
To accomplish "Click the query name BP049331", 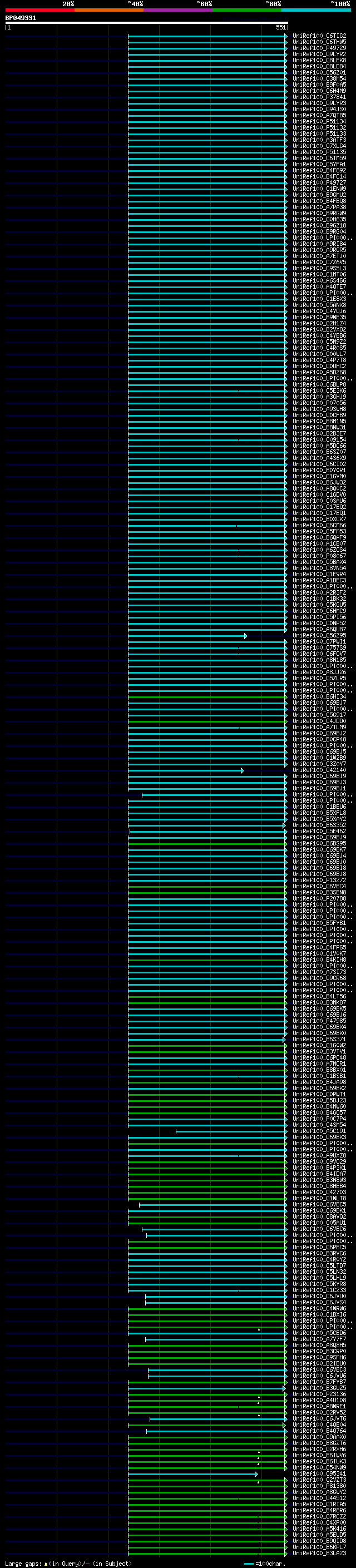I will 21,18.
